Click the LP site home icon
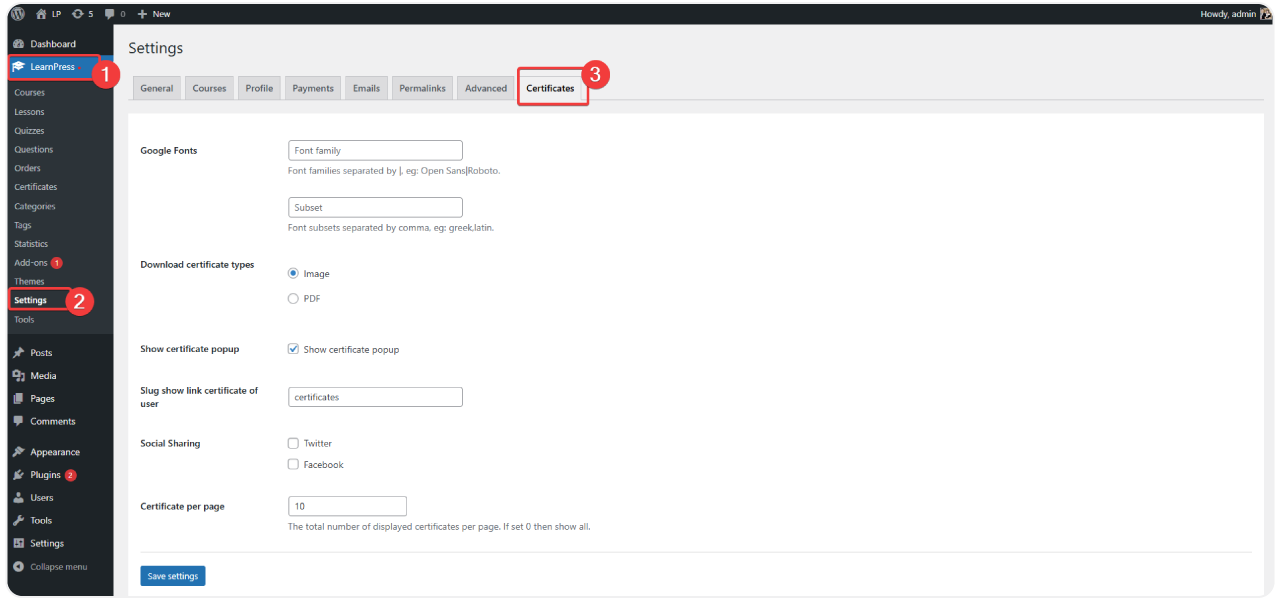 pos(42,14)
